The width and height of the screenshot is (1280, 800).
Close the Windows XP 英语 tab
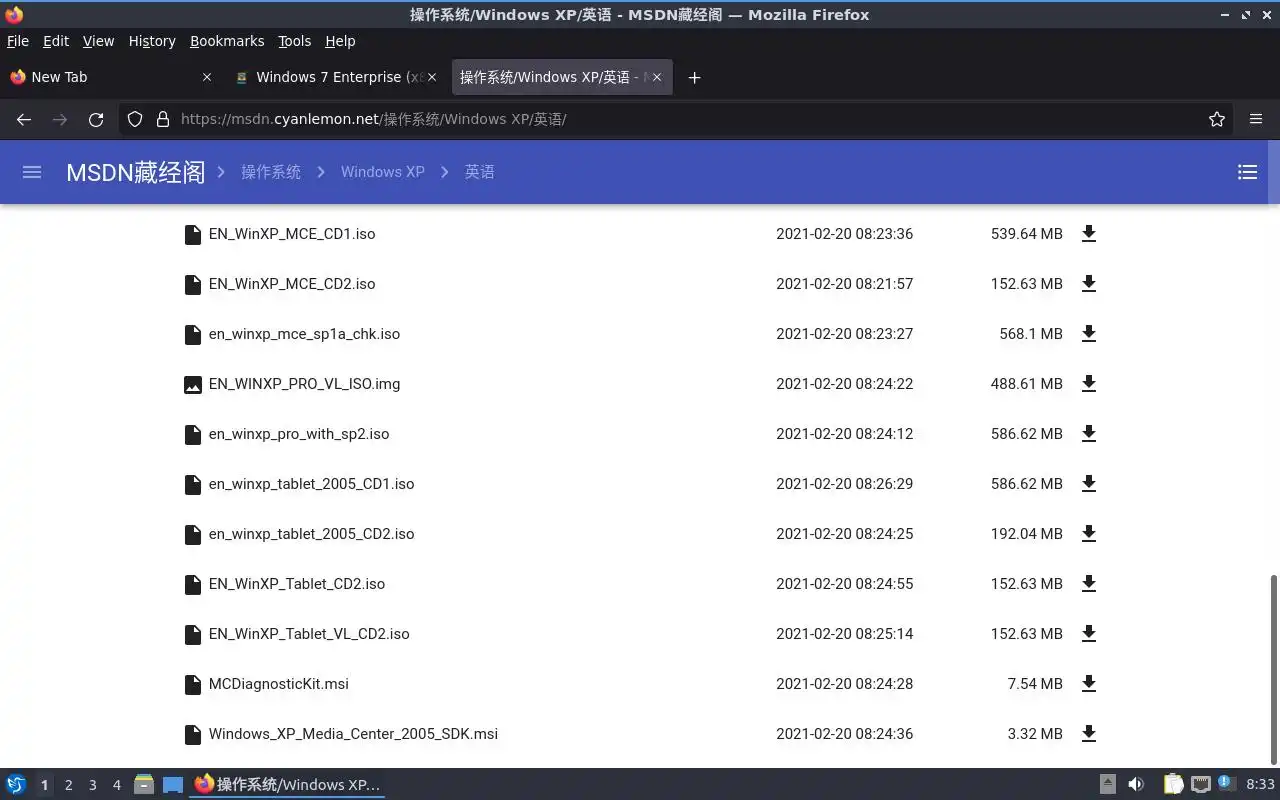click(x=657, y=77)
